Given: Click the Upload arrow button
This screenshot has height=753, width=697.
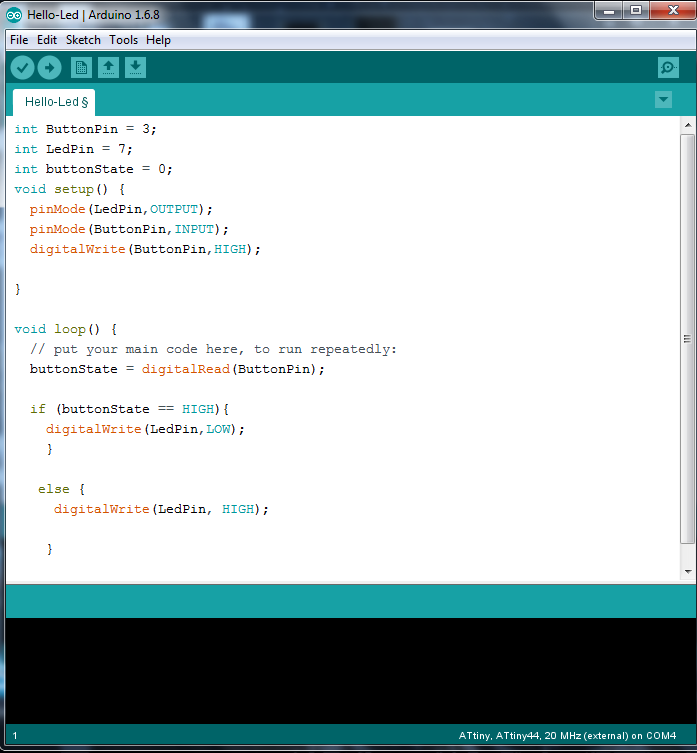Looking at the screenshot, I should 49,68.
